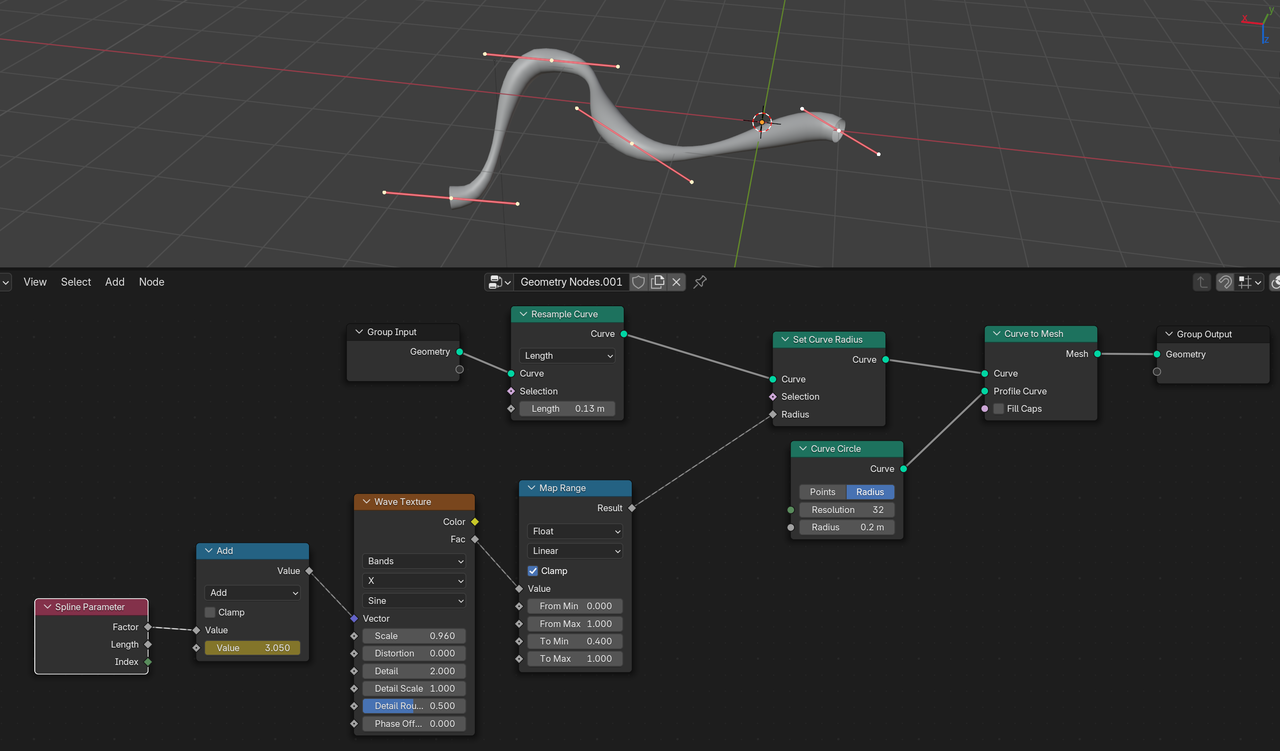This screenshot has width=1280, height=751.
Task: Click the Add node Value 3.050 field
Action: (253, 648)
